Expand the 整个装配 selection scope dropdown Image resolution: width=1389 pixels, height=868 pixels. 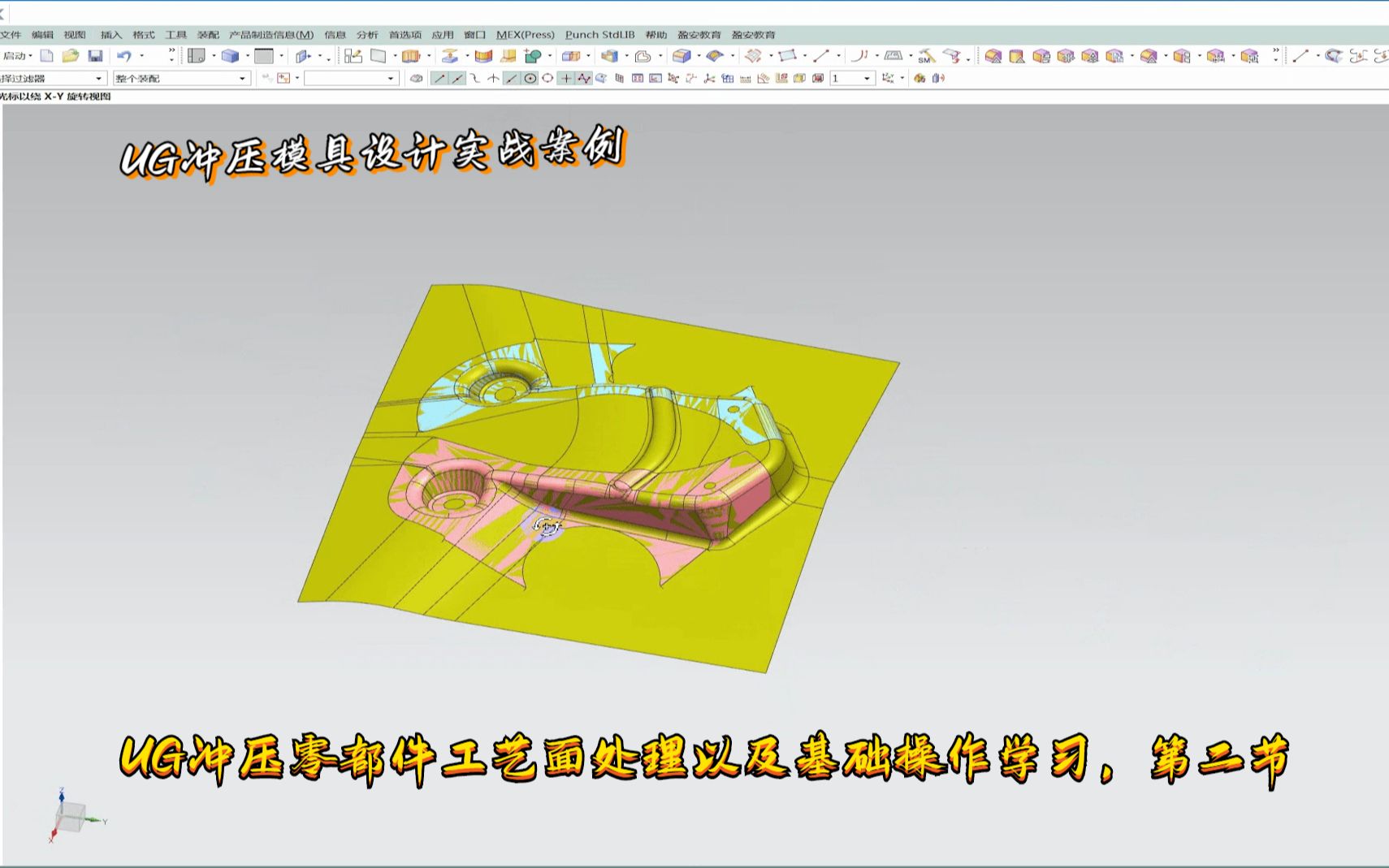(242, 78)
